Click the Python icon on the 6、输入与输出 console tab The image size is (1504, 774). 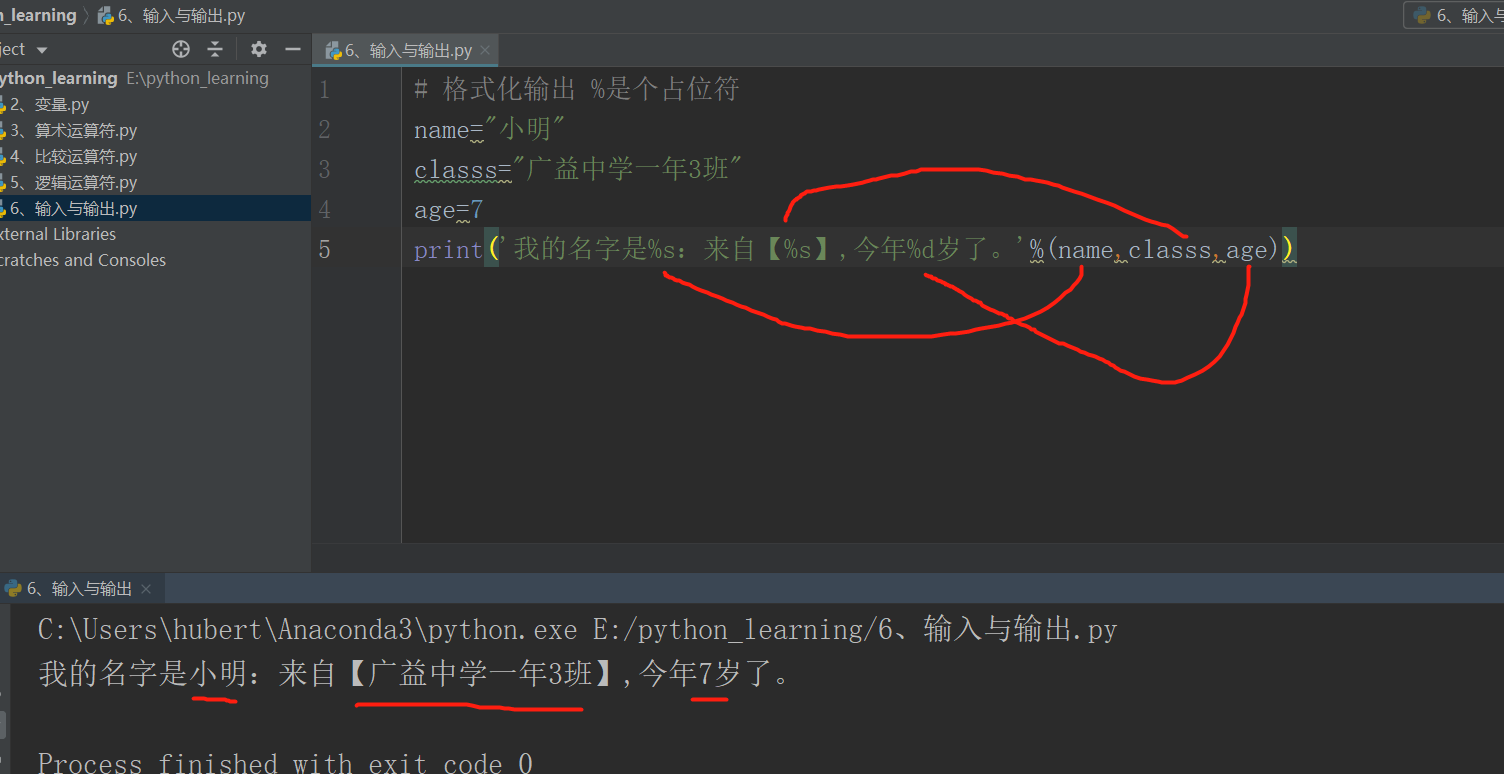click(x=14, y=588)
